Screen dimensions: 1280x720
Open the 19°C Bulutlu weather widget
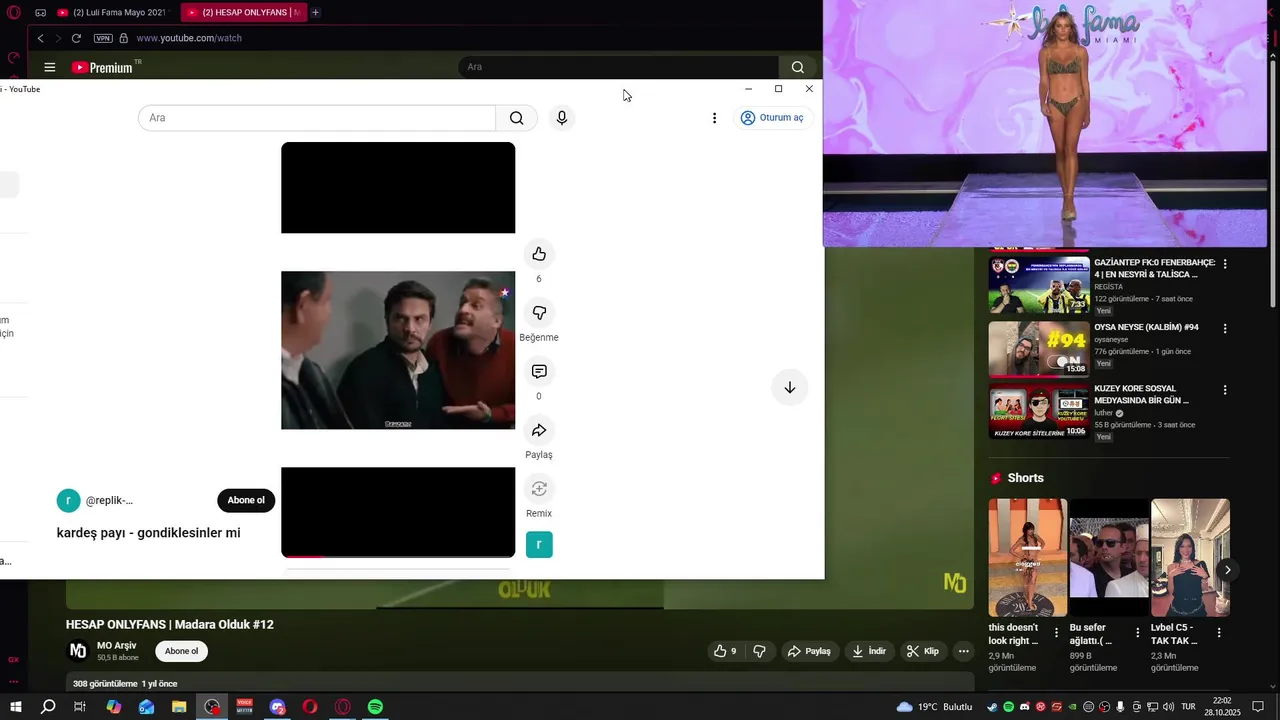point(934,707)
